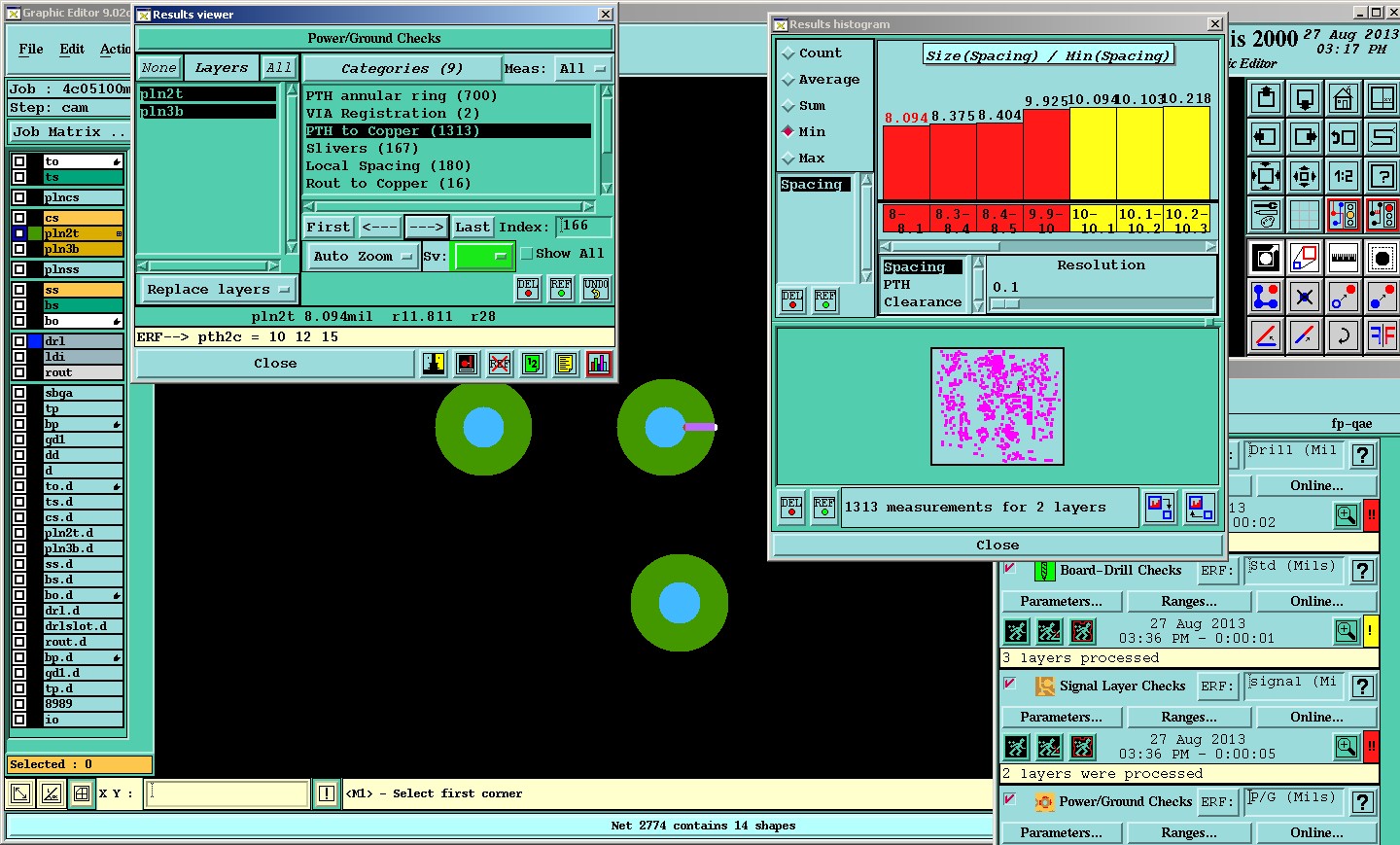Select the None layer filter

[x=159, y=68]
